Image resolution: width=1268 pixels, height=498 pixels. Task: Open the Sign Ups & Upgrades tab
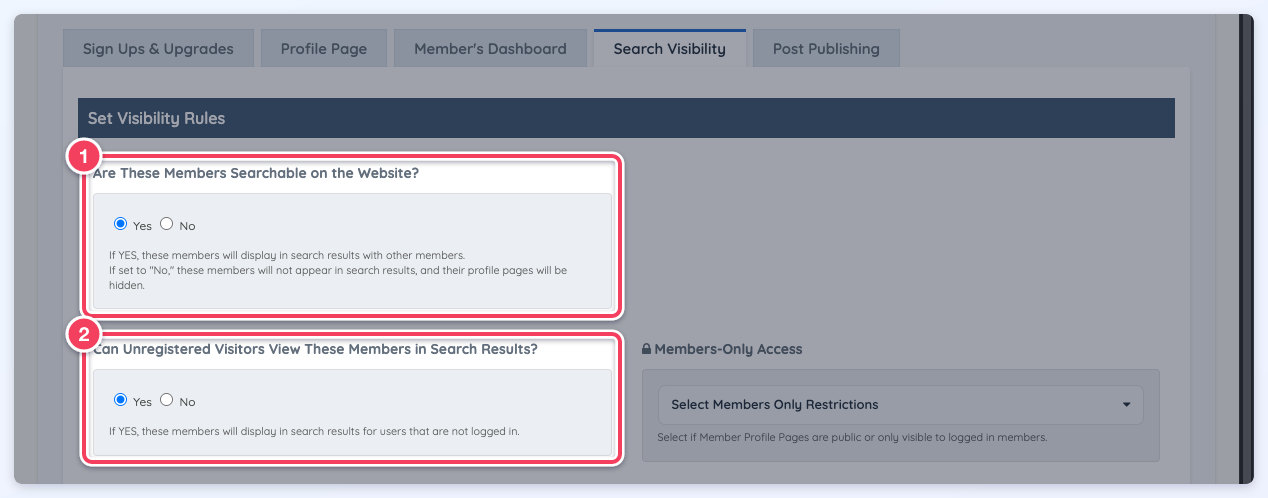click(x=158, y=48)
